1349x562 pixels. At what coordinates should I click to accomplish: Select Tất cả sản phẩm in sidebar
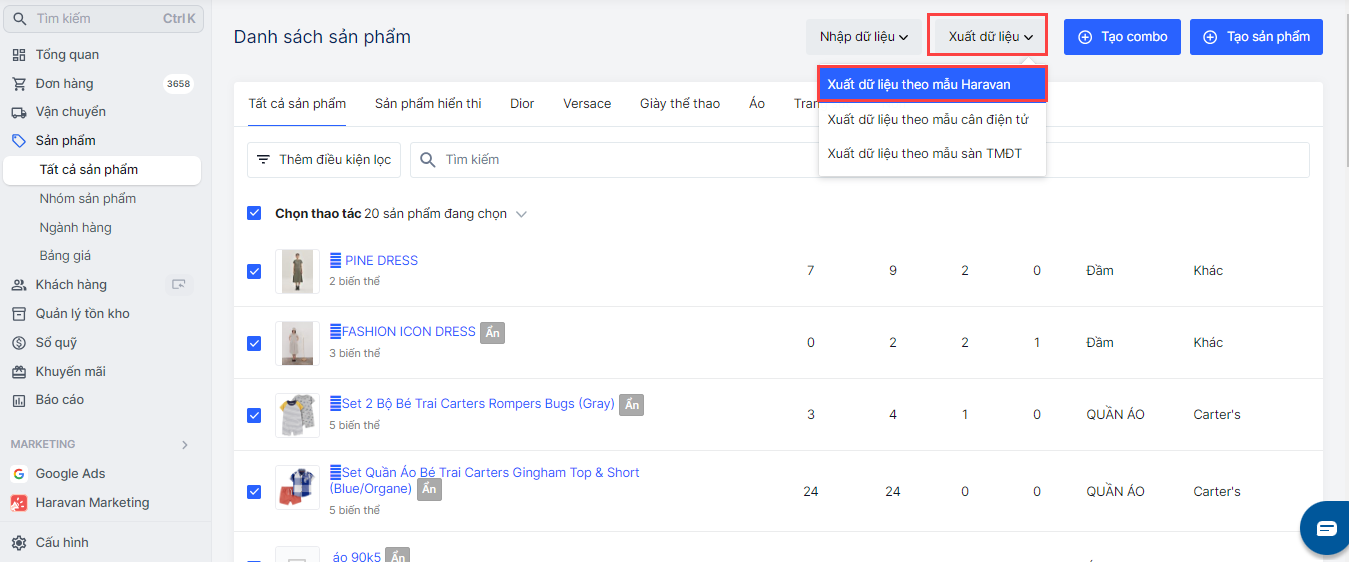102,170
